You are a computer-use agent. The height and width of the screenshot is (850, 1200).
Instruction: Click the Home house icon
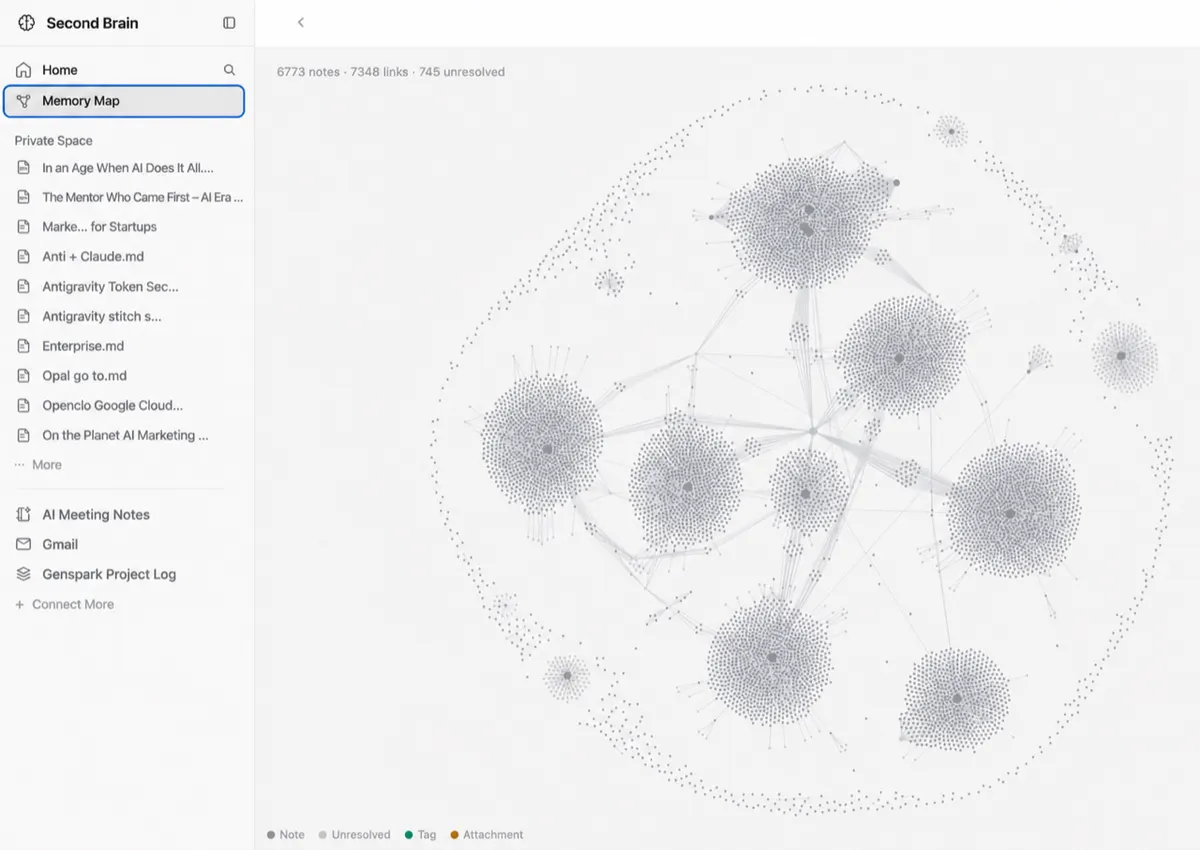pyautogui.click(x=24, y=70)
